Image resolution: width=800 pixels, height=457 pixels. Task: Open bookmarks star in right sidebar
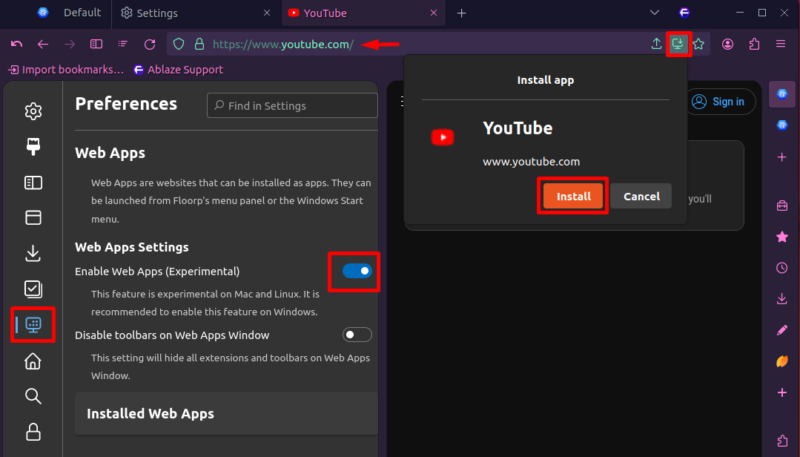[782, 237]
